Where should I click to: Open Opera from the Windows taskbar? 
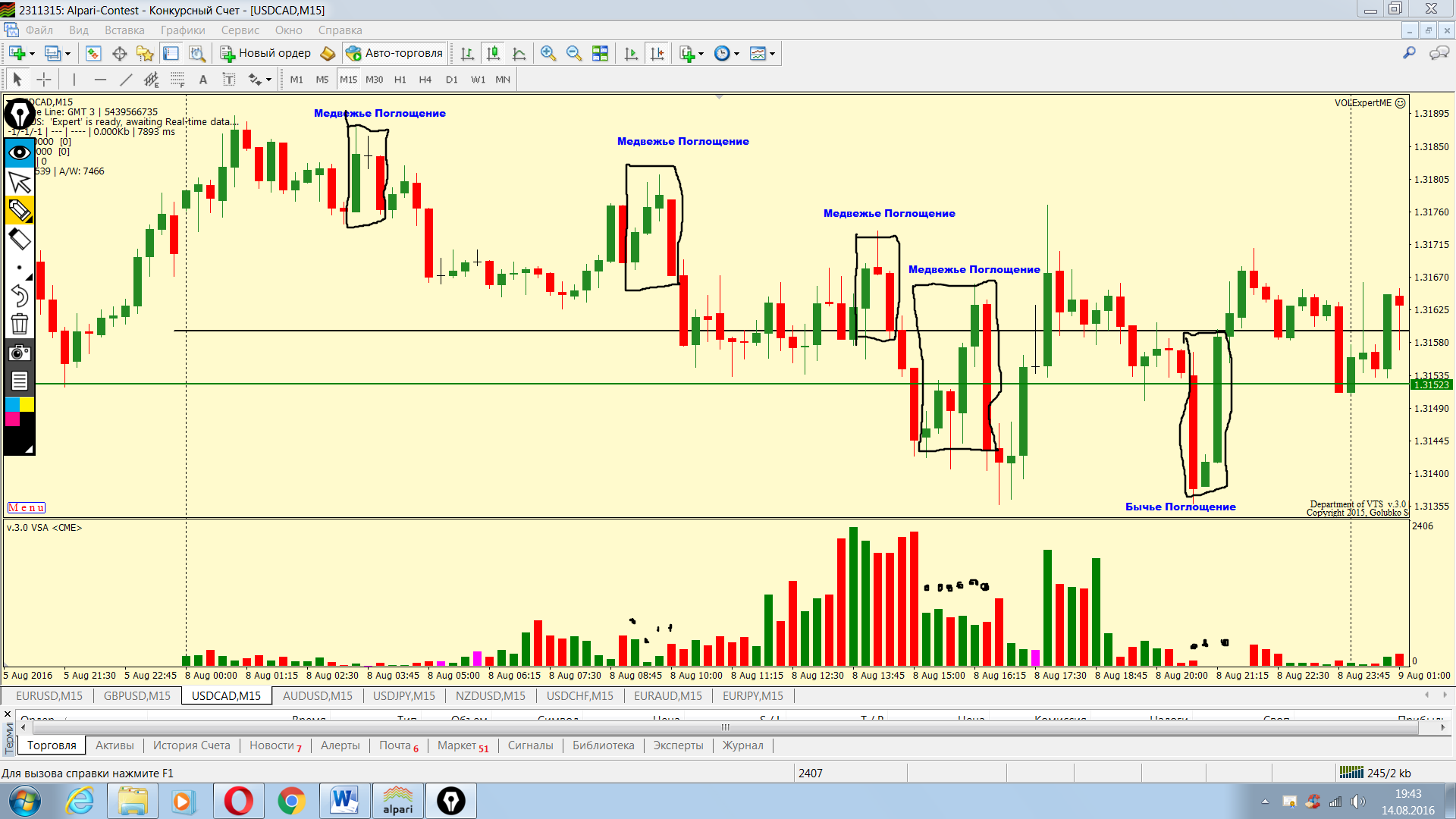[238, 801]
